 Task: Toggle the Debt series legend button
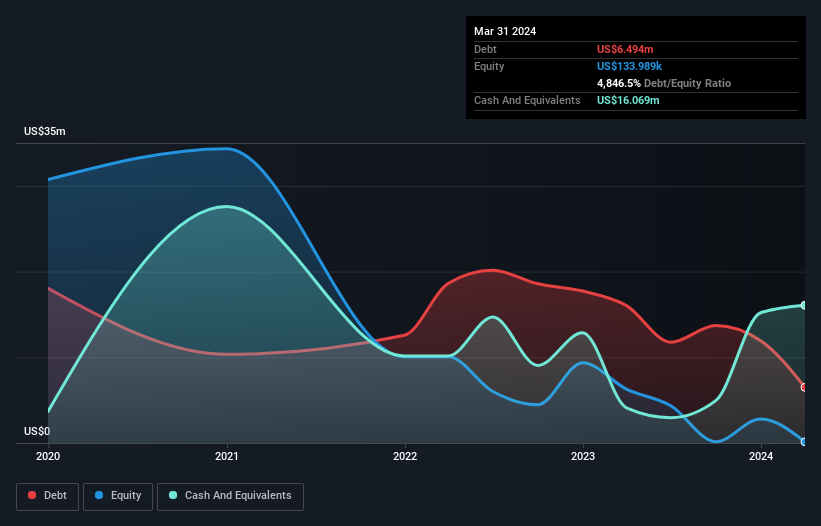click(47, 496)
